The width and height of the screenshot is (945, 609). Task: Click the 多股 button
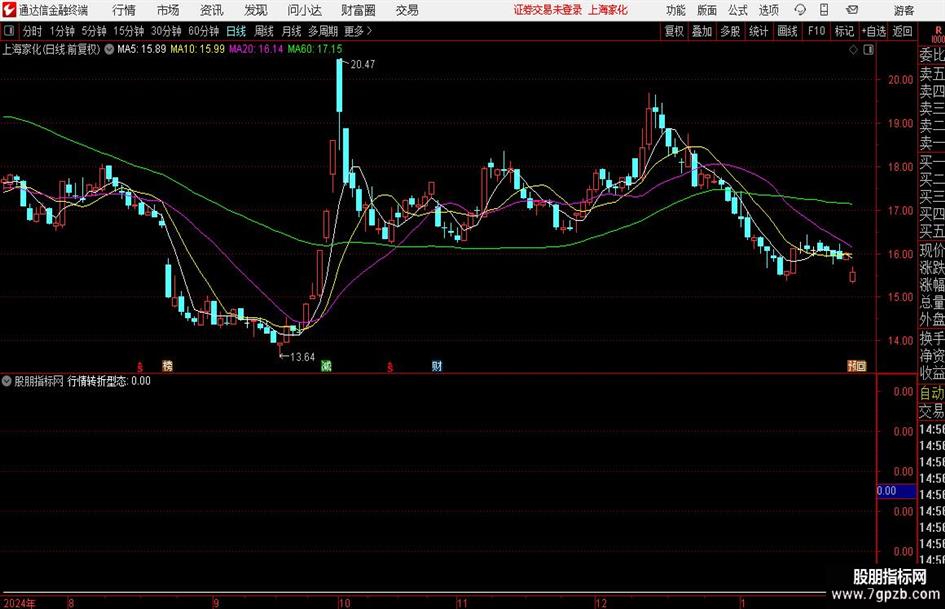(730, 31)
